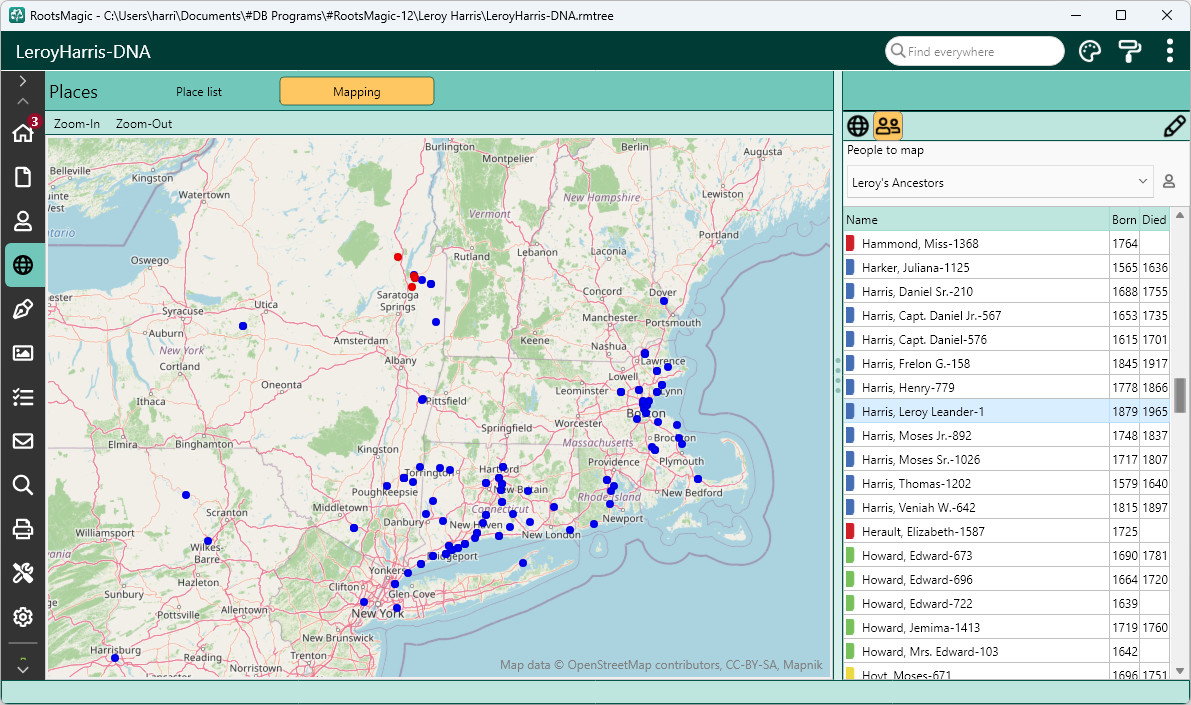
Task: Select Hammond, Miss-1368 in the list
Action: 1006,244
